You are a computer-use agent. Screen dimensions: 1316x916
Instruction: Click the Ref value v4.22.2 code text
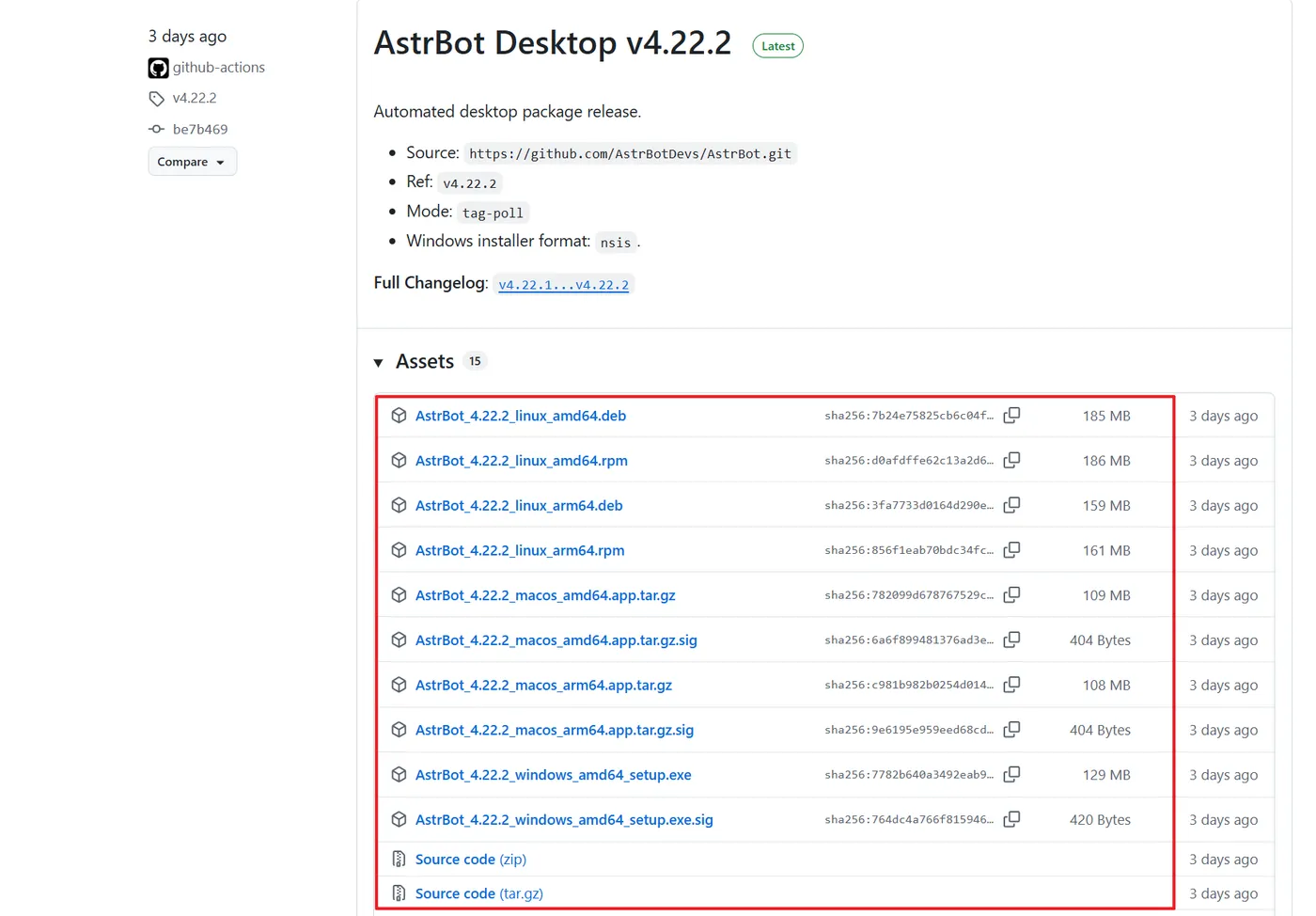[x=470, y=183]
